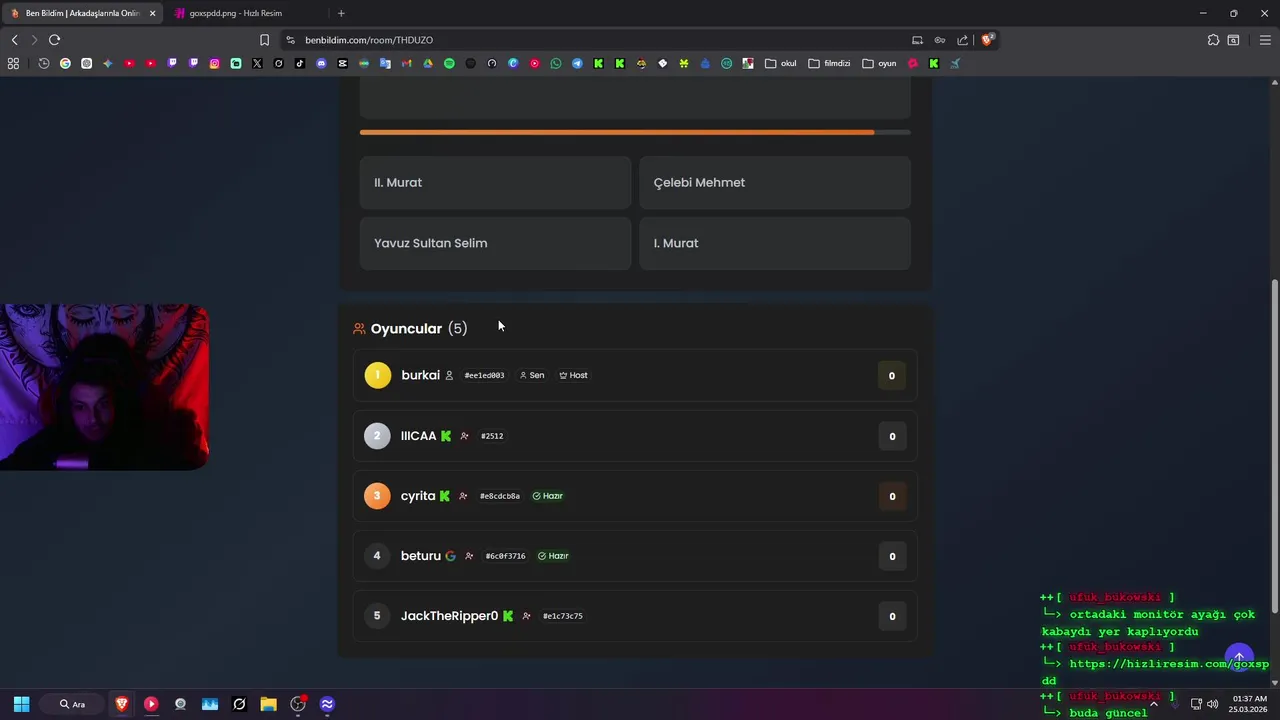Click JackTheRipper0's score box
This screenshot has width=1280, height=720.
(x=892, y=616)
